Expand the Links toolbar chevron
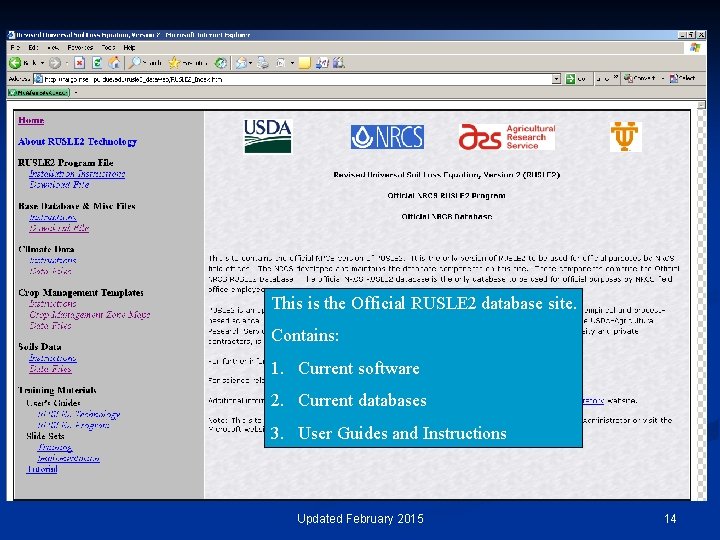This screenshot has width=720, height=540. point(616,78)
